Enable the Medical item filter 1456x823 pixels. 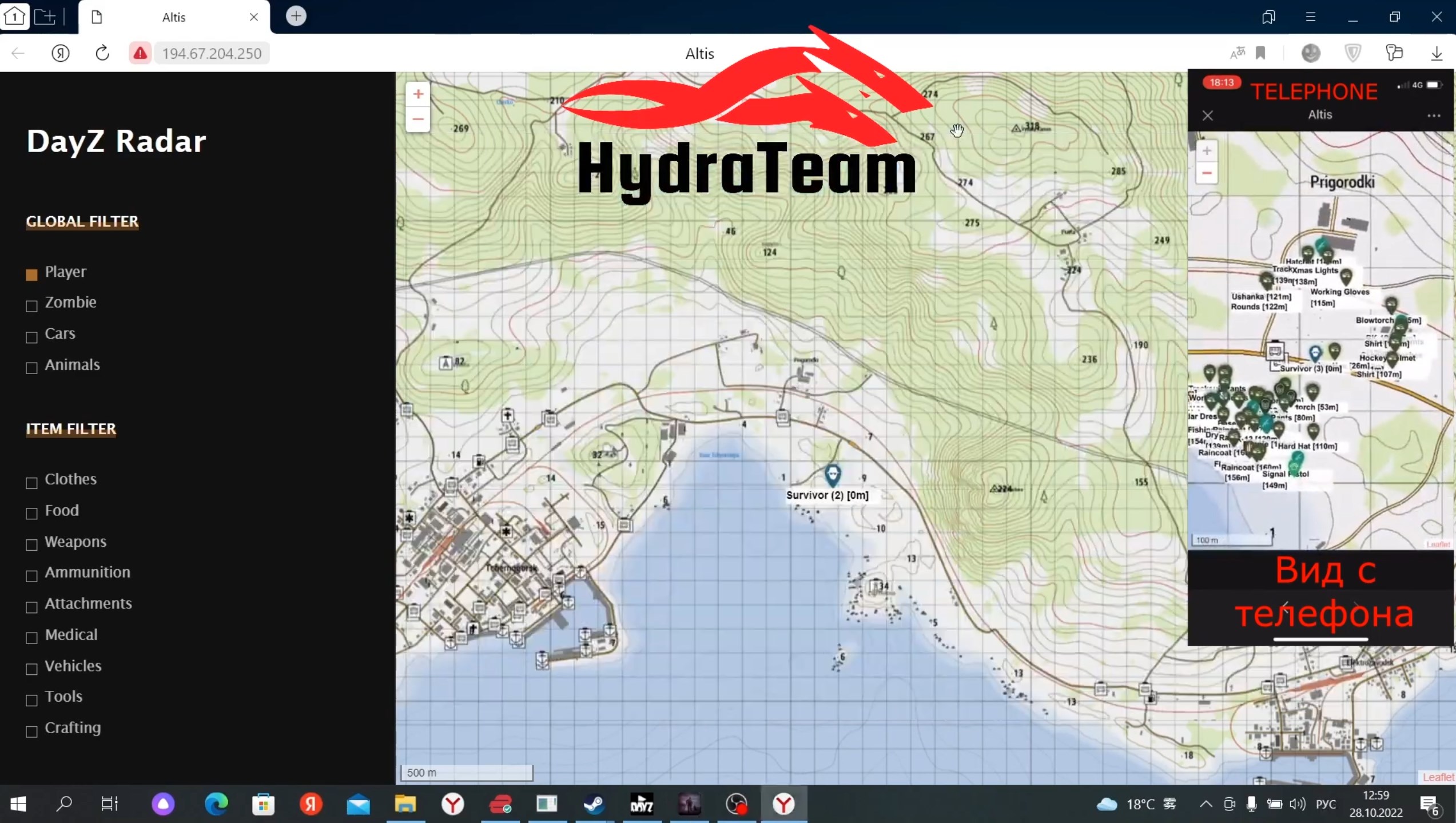(x=32, y=638)
